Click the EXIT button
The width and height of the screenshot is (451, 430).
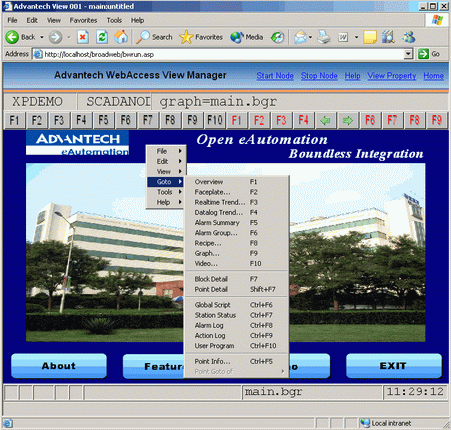coord(394,366)
